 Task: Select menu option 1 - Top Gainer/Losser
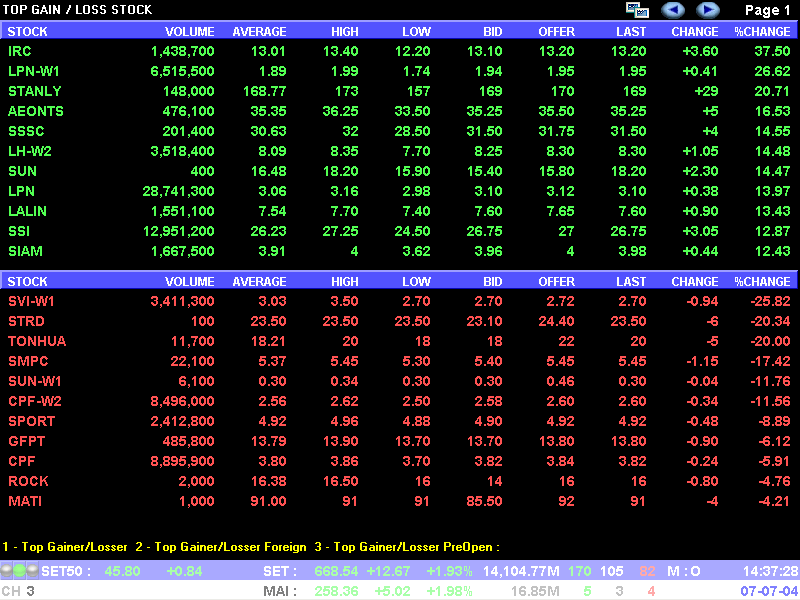(65, 547)
